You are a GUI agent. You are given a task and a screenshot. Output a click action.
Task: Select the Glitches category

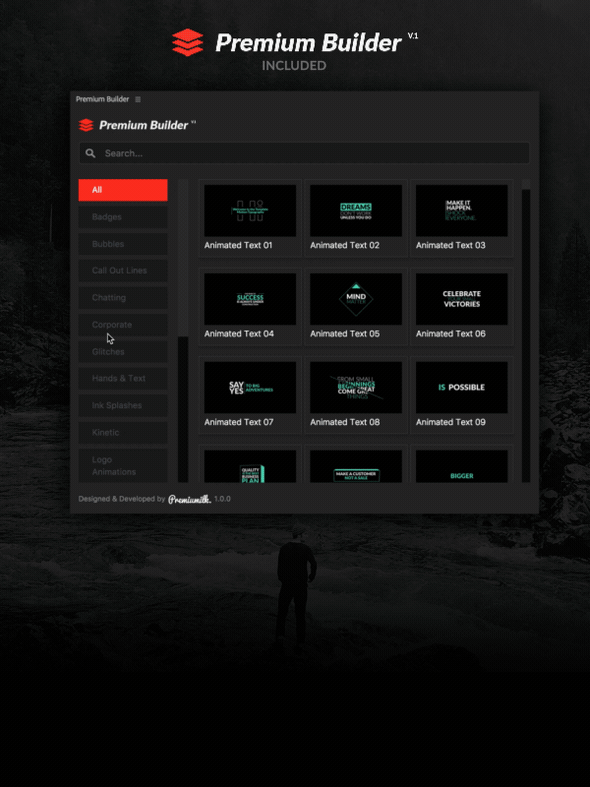pyautogui.click(x=123, y=352)
